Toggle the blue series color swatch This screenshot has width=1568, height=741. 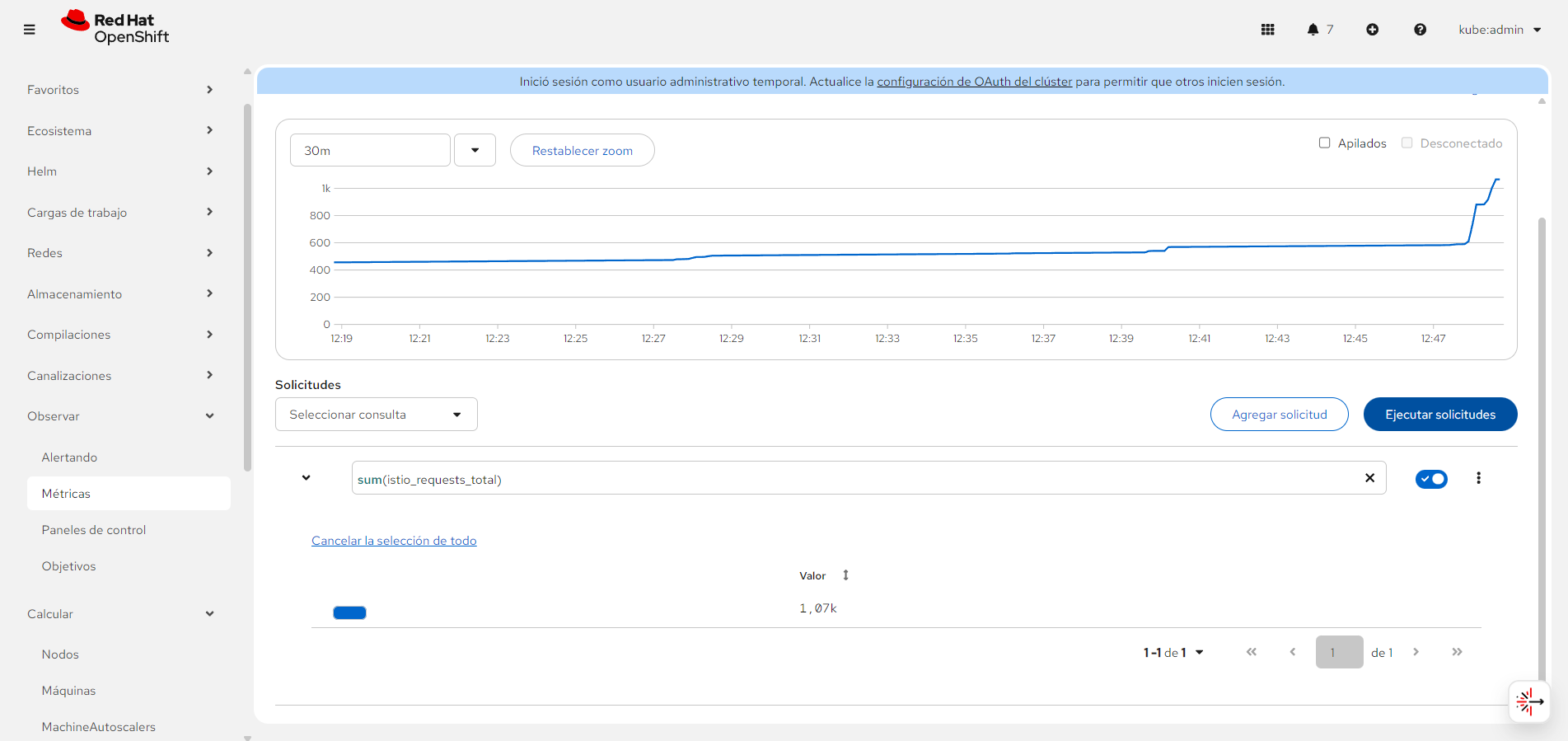[349, 612]
